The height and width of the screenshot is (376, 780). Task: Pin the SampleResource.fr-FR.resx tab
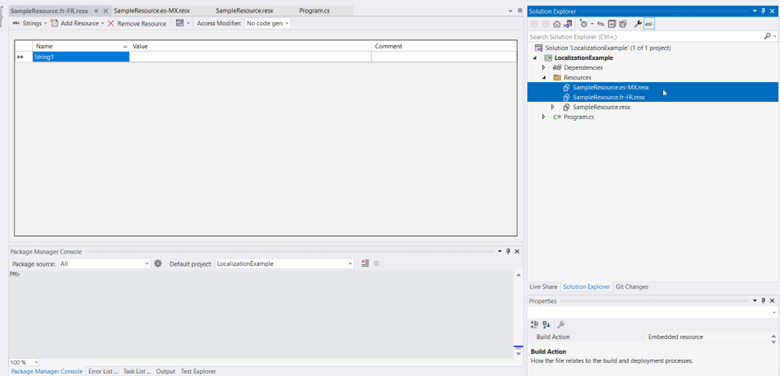[x=96, y=10]
